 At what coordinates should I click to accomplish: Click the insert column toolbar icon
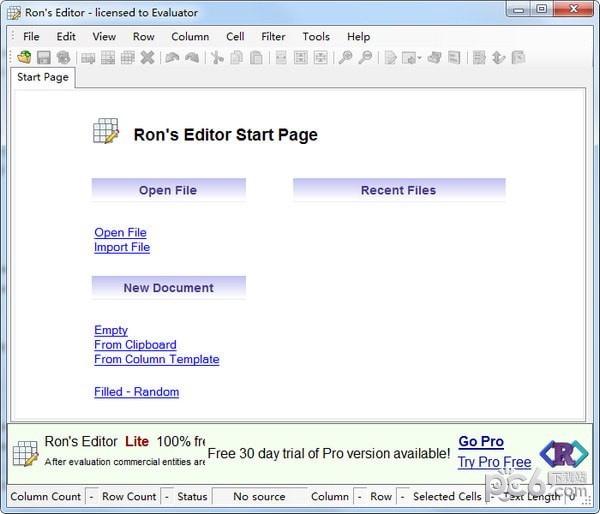point(108,58)
